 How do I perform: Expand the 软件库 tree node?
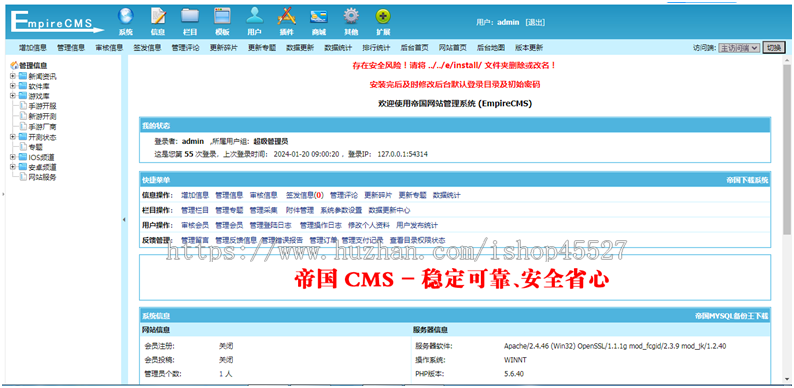tap(13, 86)
